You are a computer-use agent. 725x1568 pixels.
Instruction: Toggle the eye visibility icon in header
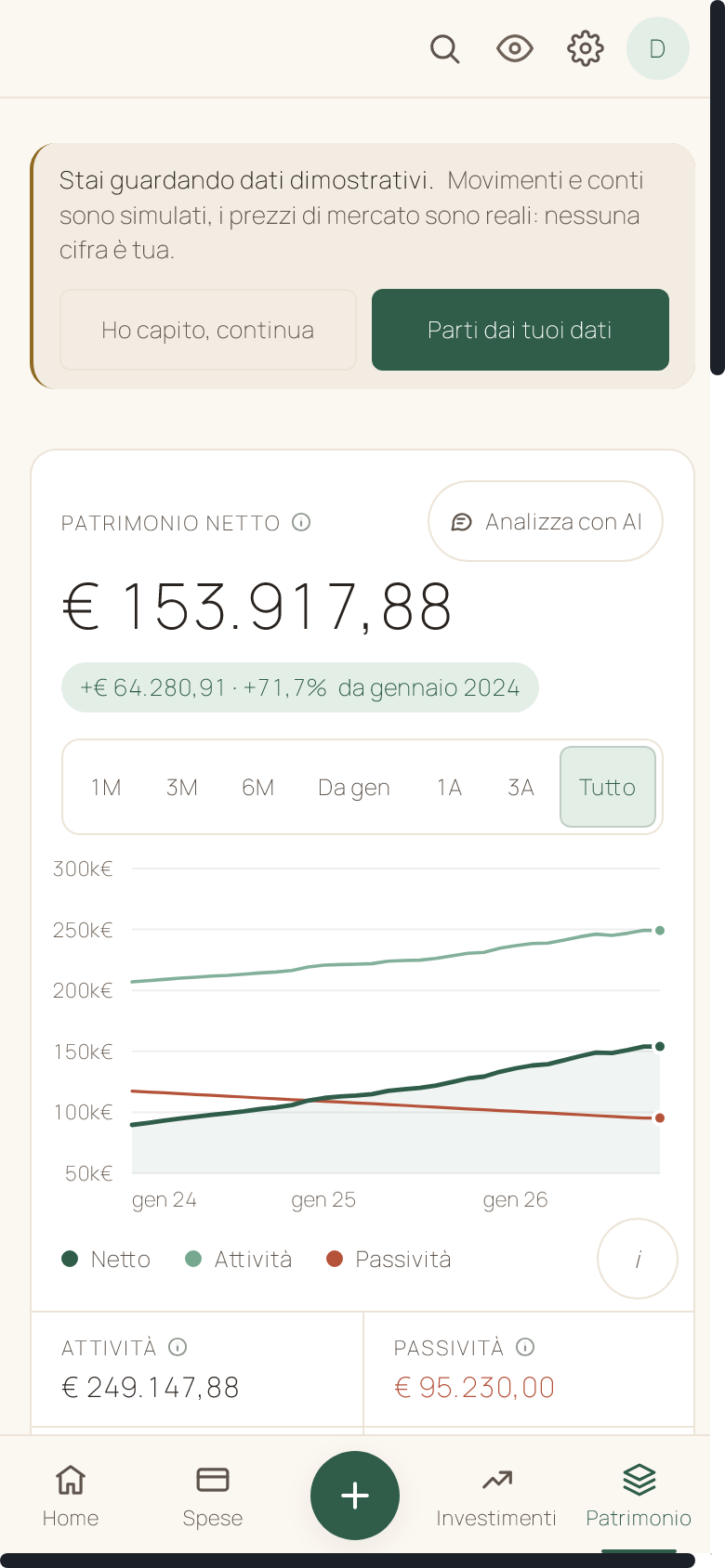point(515,48)
